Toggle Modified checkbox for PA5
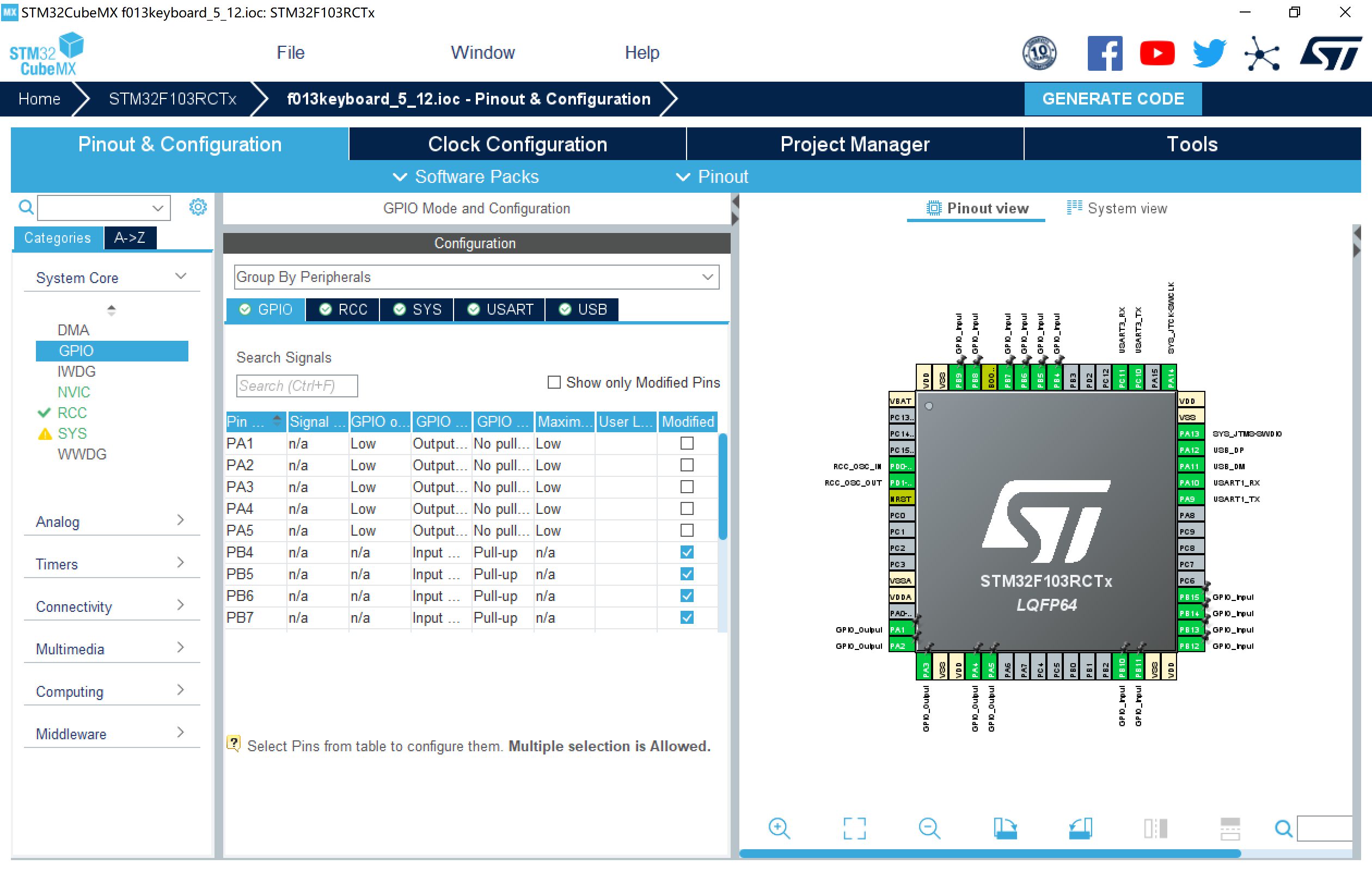Viewport: 1372px width, 871px height. click(687, 530)
